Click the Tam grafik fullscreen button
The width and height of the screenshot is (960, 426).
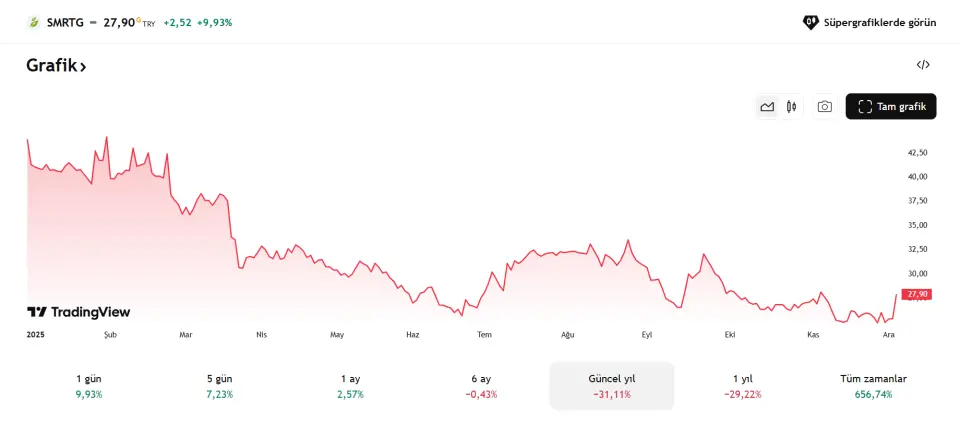click(890, 107)
